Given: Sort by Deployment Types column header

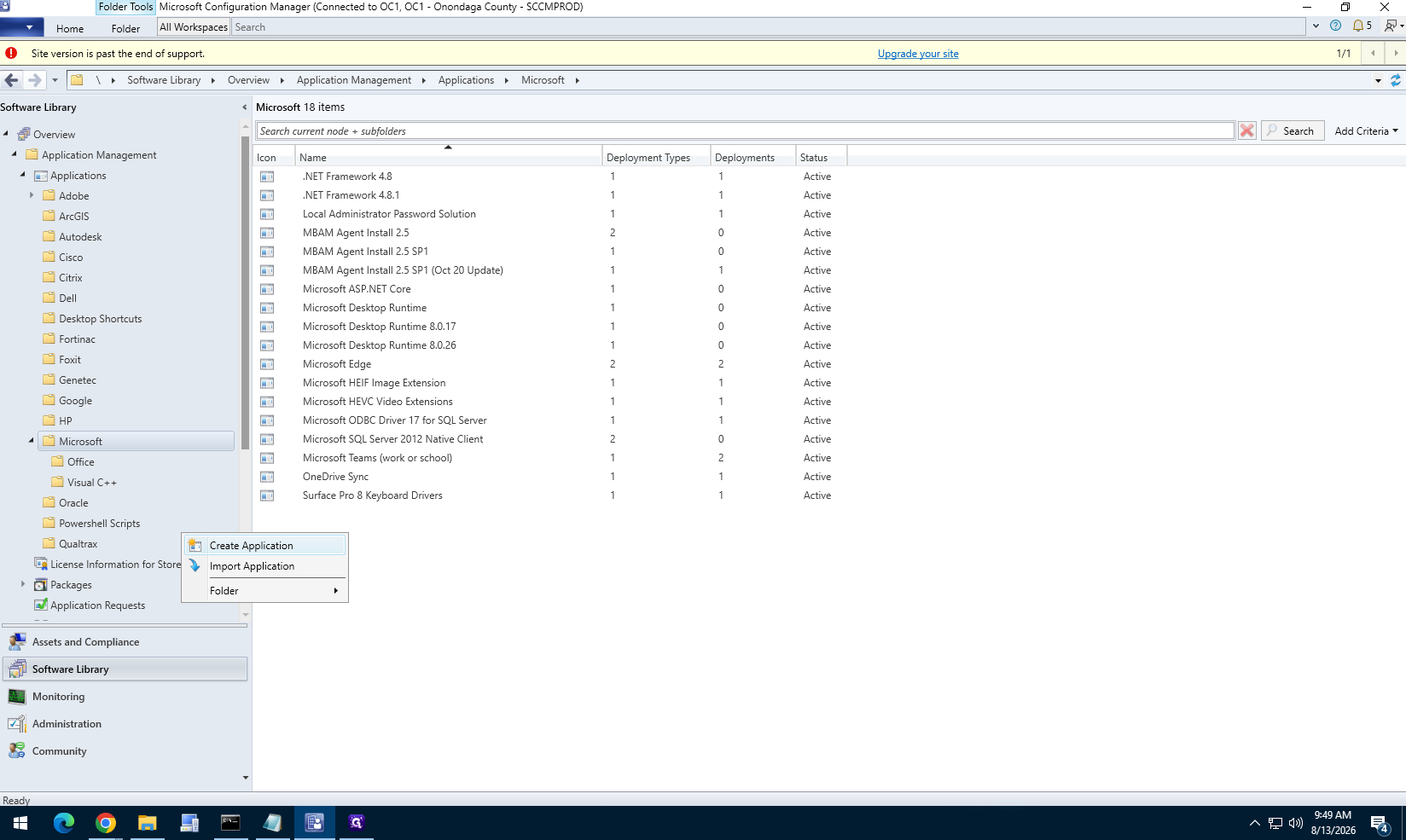Looking at the screenshot, I should (x=656, y=157).
